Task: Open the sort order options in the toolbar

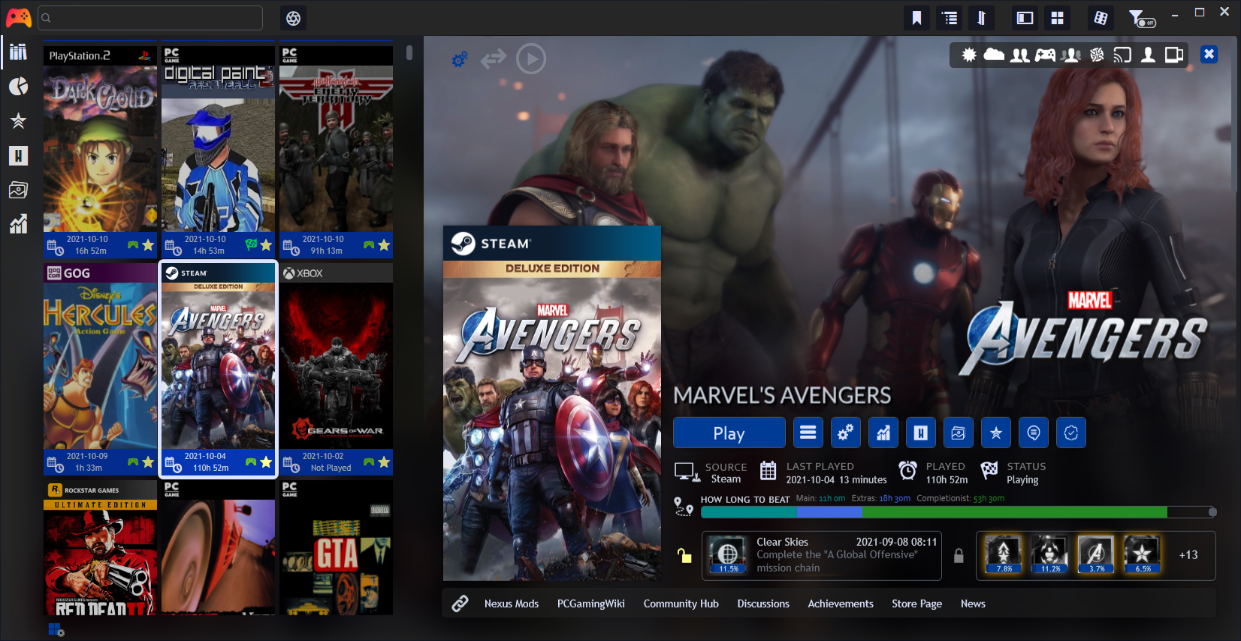Action: tap(983, 18)
